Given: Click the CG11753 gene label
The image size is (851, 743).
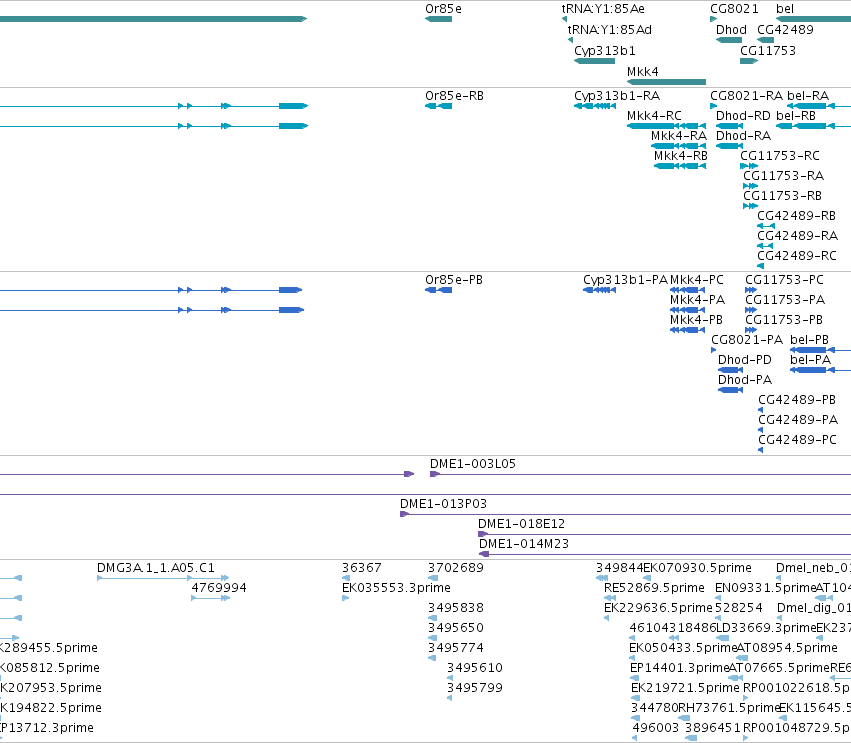Looking at the screenshot, I should point(767,51).
